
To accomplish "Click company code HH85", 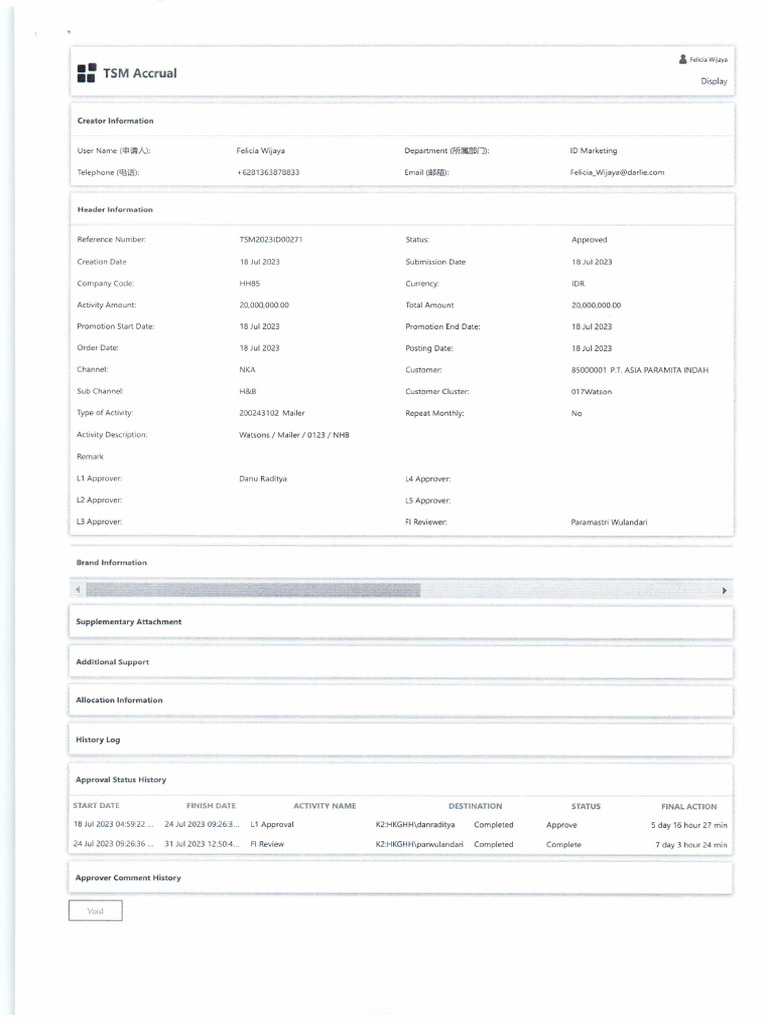I will tap(249, 283).
